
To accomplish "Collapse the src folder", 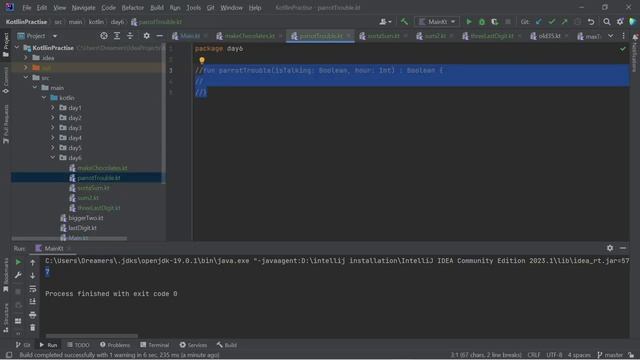I will pos(26,78).
